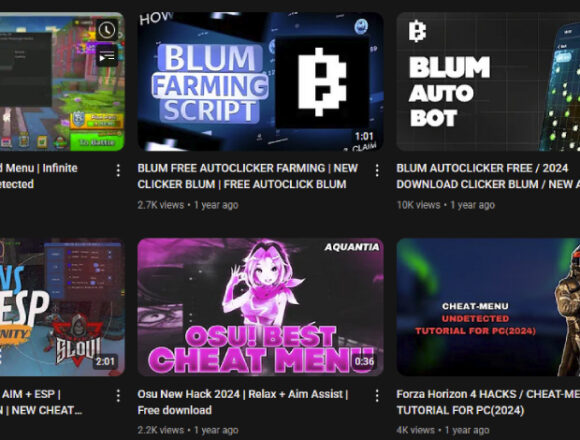
Task: Click the Watch Later clock icon
Action: coord(107,30)
